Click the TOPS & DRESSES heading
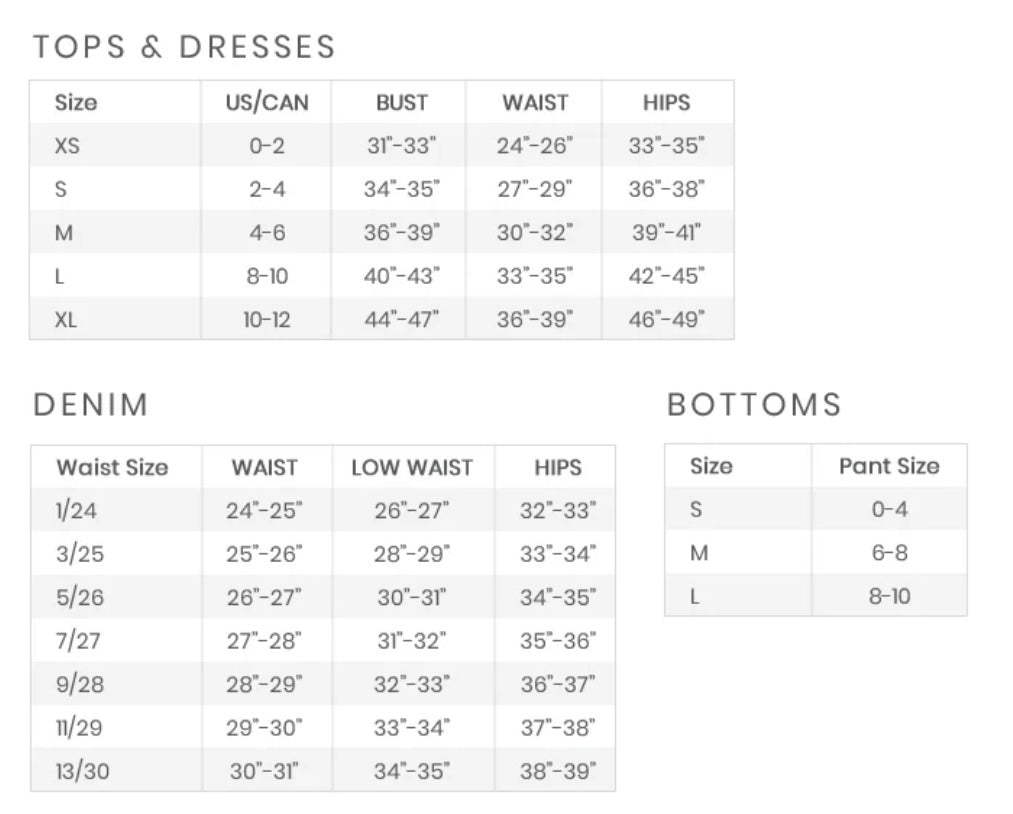This screenshot has height=814, width=1013. [x=184, y=47]
